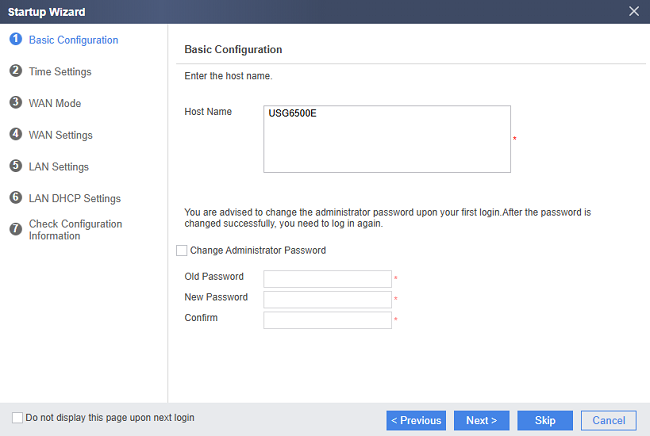This screenshot has height=436, width=650.
Task: Click the step 7 circle icon
Action: [x=16, y=229]
